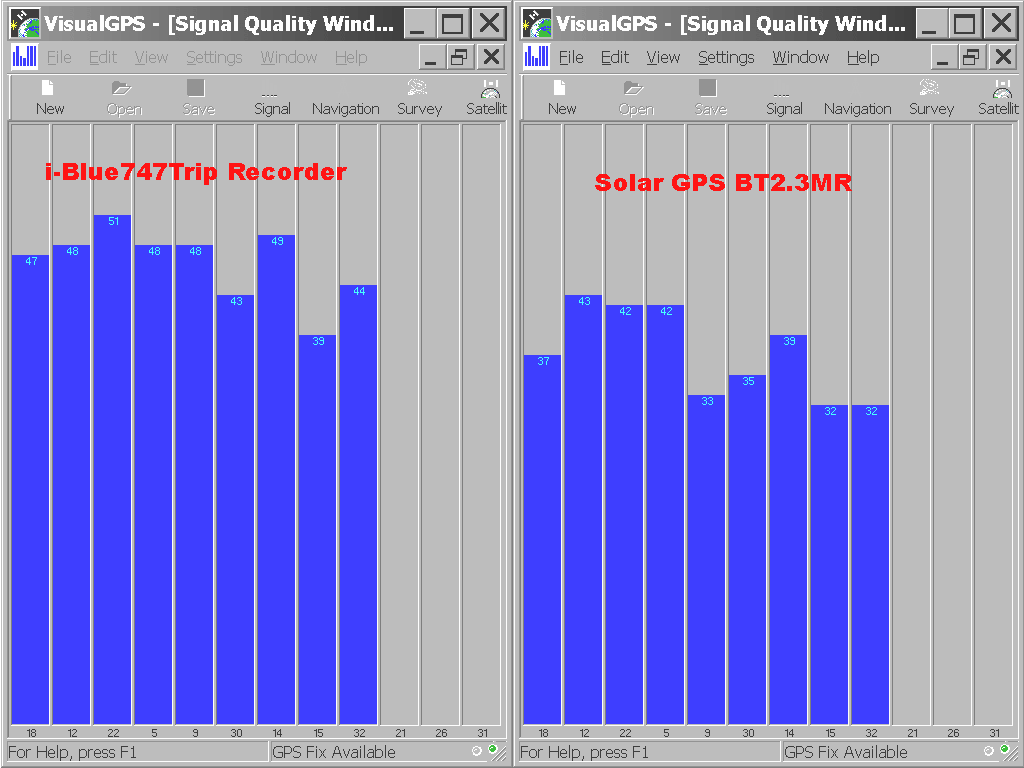The width and height of the screenshot is (1024, 768).
Task: Restore the child document in left window
Action: tap(460, 57)
